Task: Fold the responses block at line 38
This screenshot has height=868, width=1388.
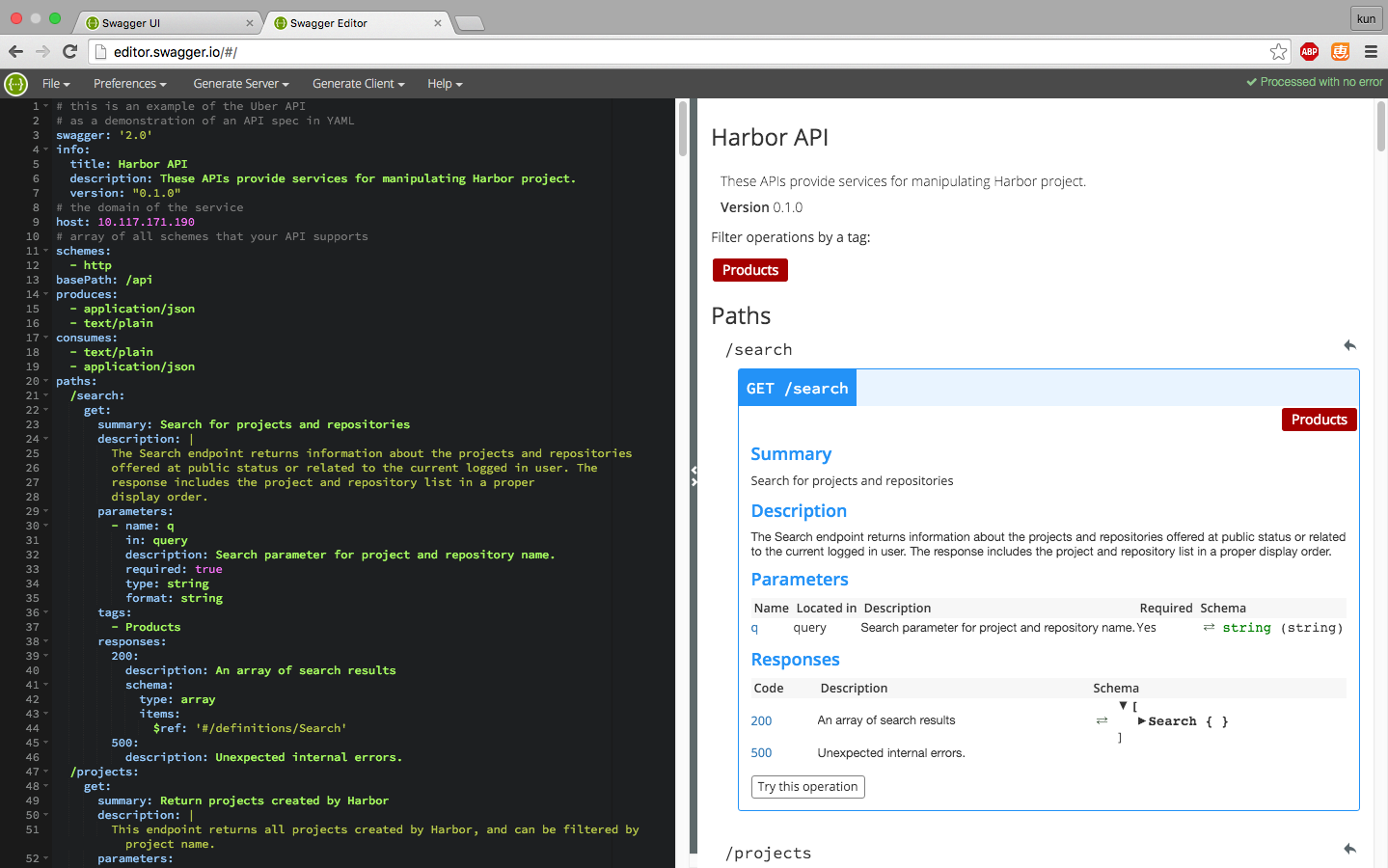Action: 45,641
